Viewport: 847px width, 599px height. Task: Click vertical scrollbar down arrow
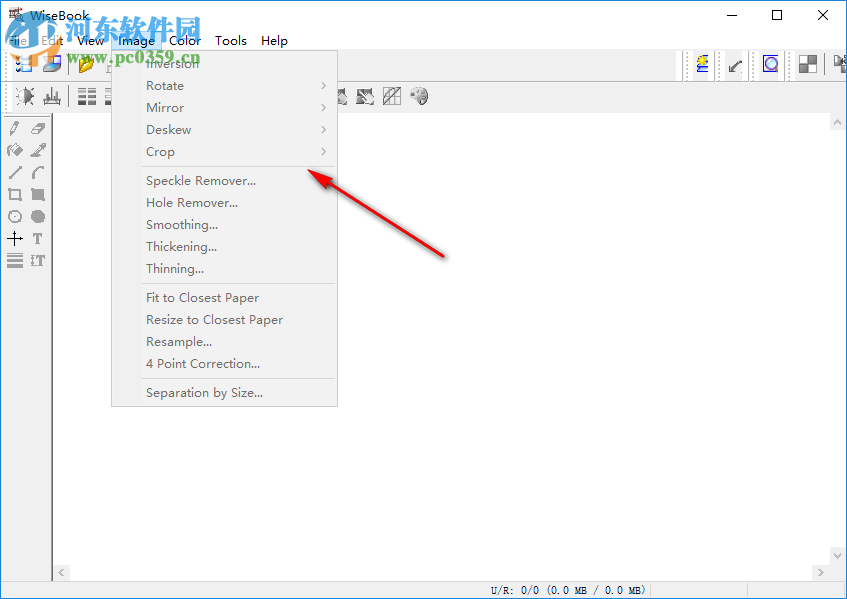pyautogui.click(x=837, y=555)
